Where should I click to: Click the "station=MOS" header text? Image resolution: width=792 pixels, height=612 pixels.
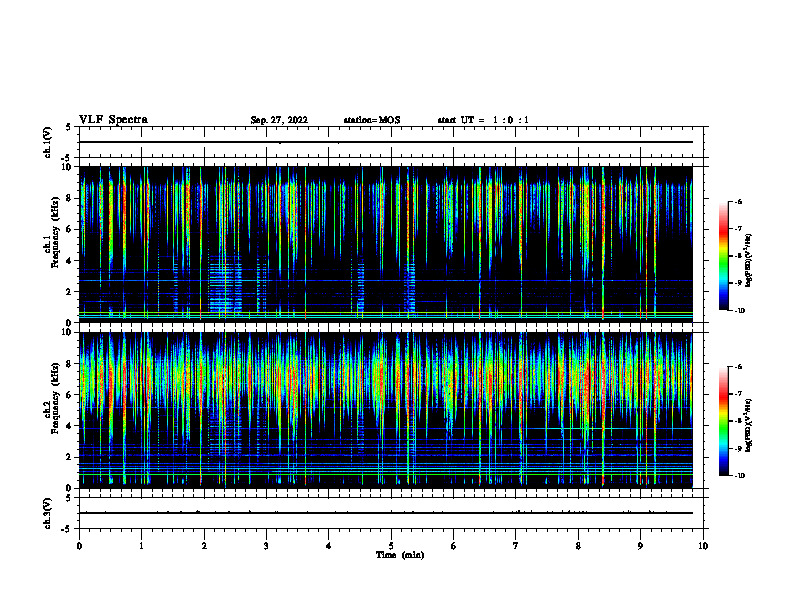(x=372, y=120)
